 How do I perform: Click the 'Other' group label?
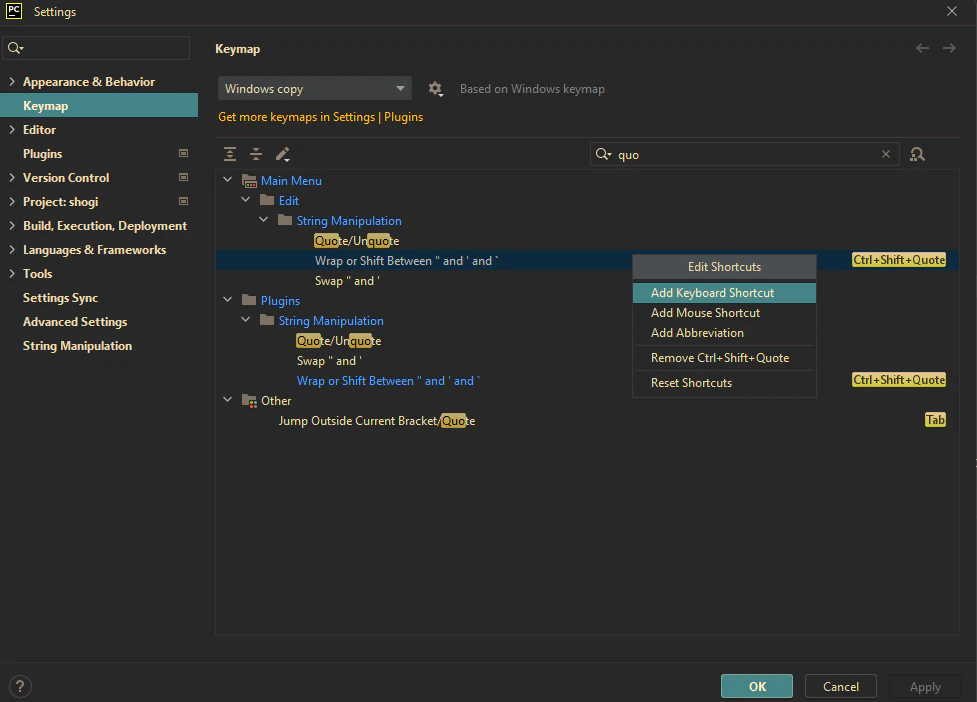[x=276, y=401]
